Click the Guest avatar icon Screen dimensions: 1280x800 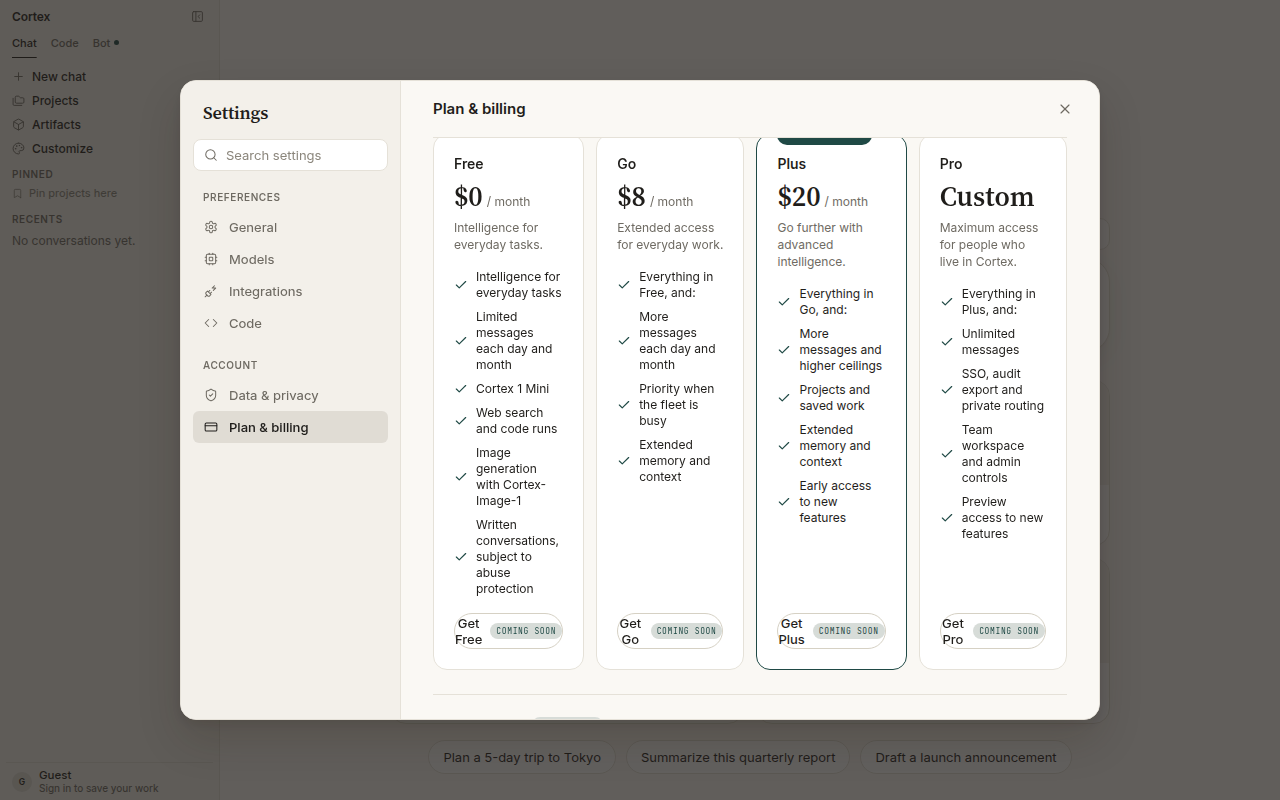(x=21, y=781)
